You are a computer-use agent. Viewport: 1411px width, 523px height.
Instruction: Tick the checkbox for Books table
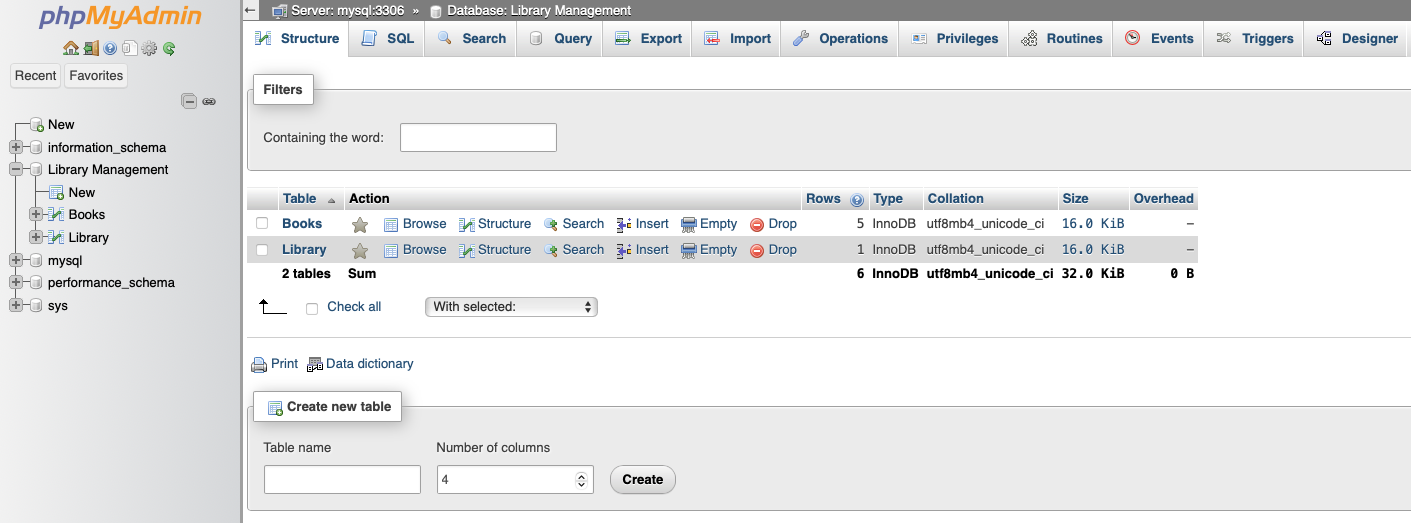(262, 224)
